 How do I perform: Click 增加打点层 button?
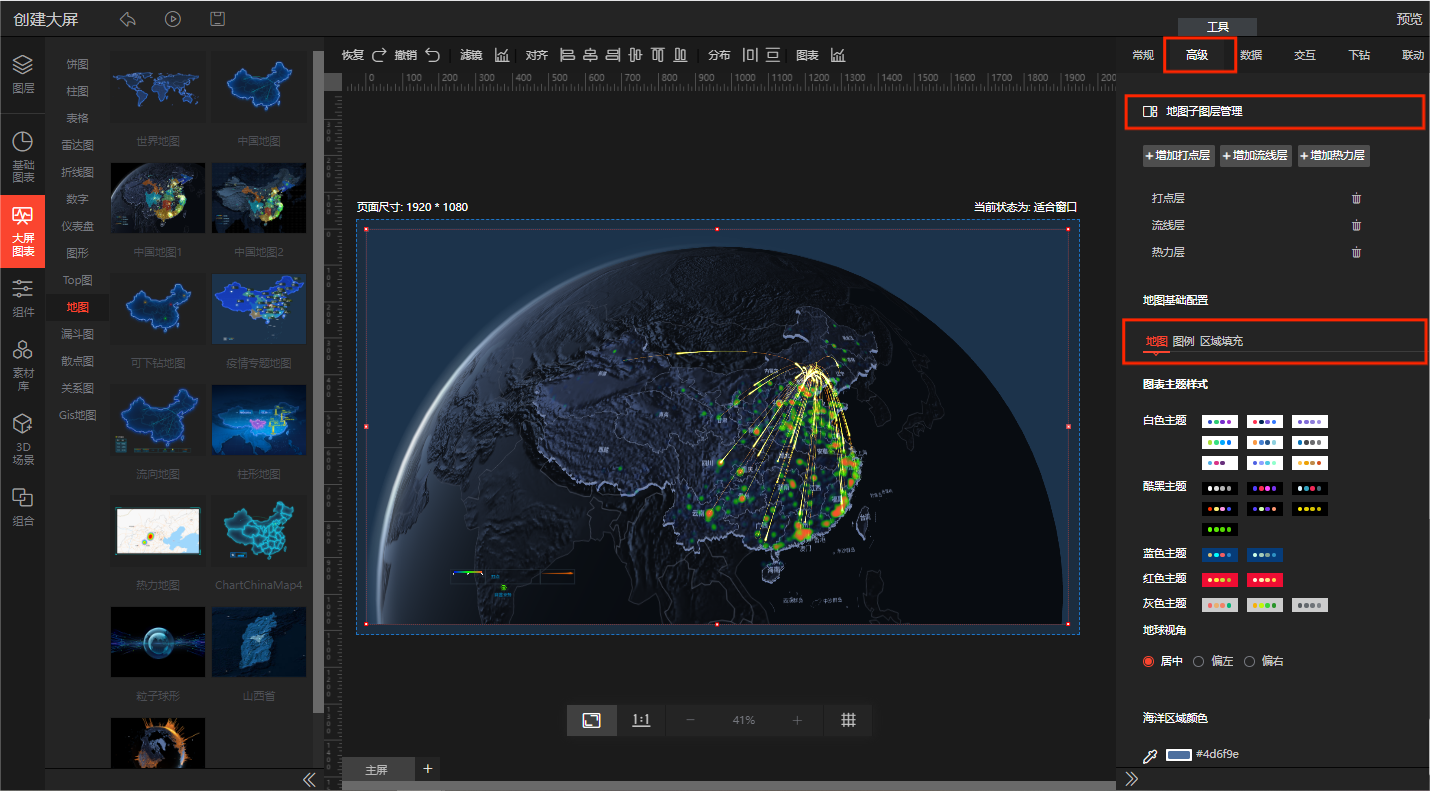point(1178,155)
